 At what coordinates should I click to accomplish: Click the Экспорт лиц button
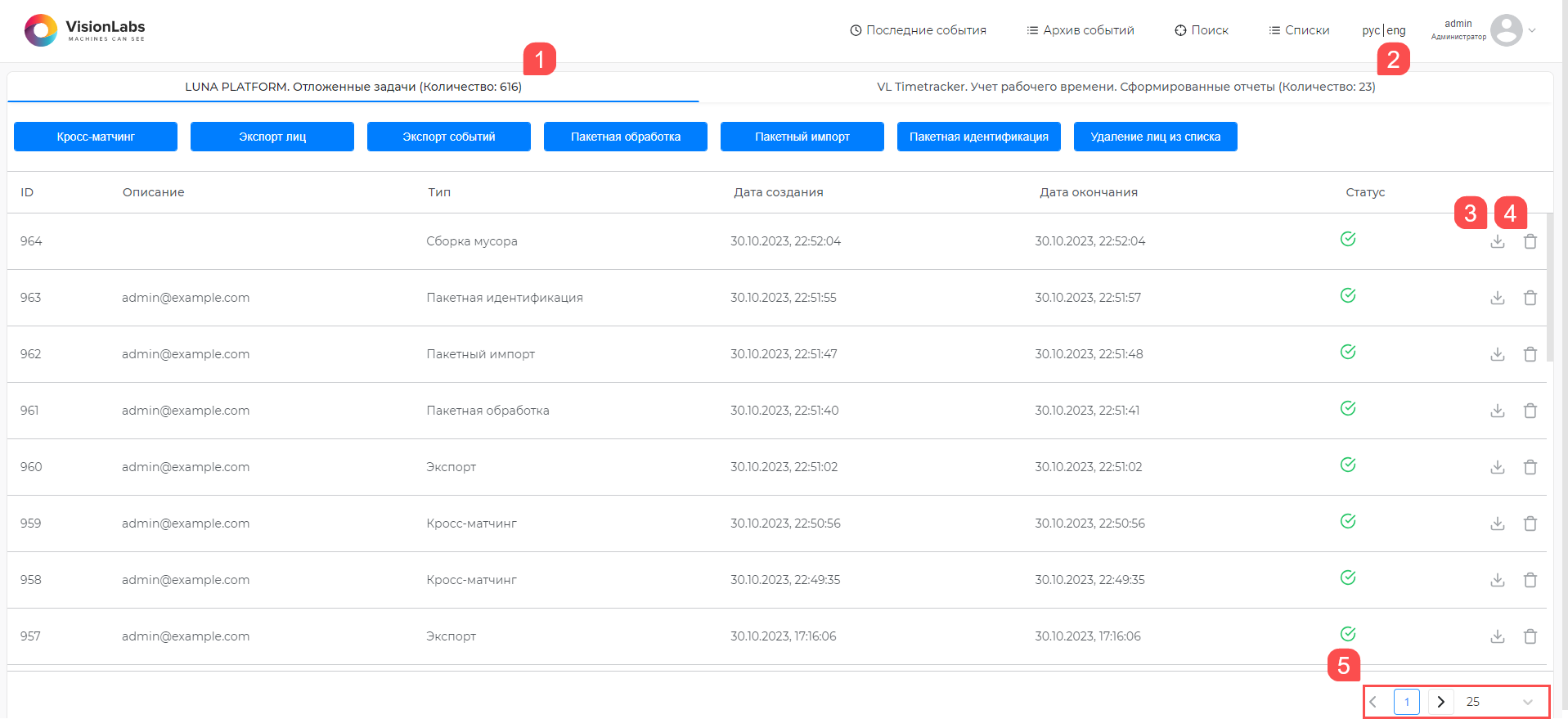coord(272,137)
